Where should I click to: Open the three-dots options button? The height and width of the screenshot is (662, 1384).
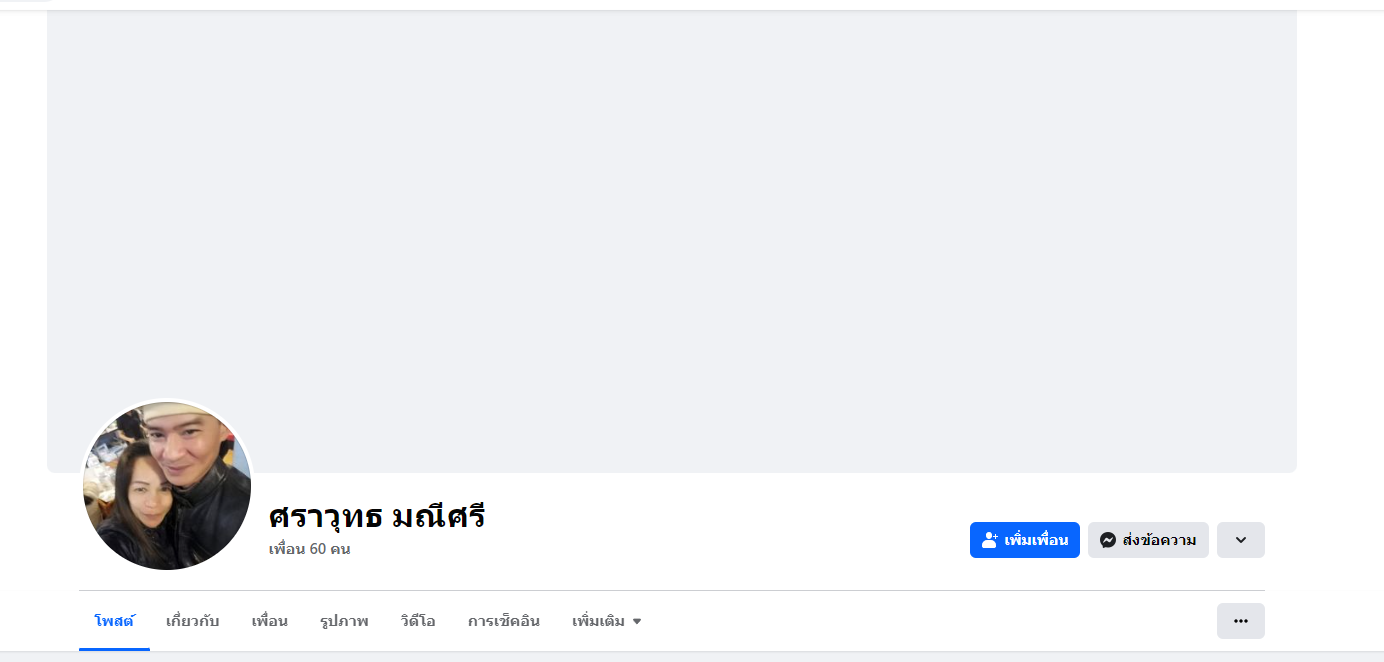tap(1241, 621)
